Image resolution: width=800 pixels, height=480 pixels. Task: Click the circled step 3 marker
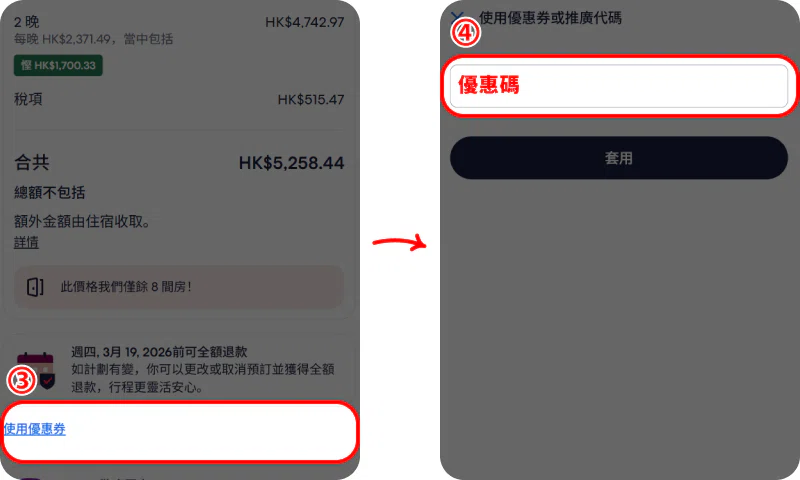tap(21, 380)
